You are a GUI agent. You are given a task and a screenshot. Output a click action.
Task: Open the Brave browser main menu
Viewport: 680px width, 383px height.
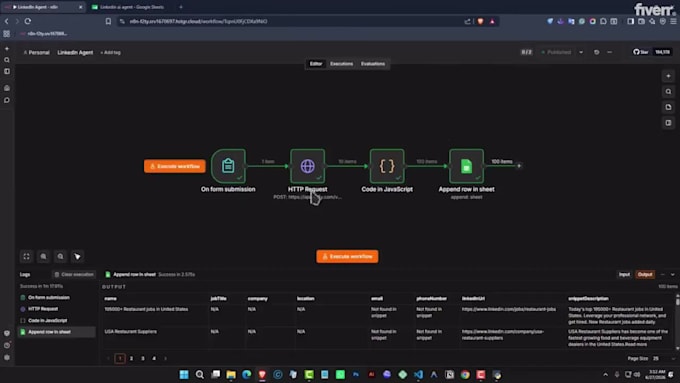[x=673, y=21]
